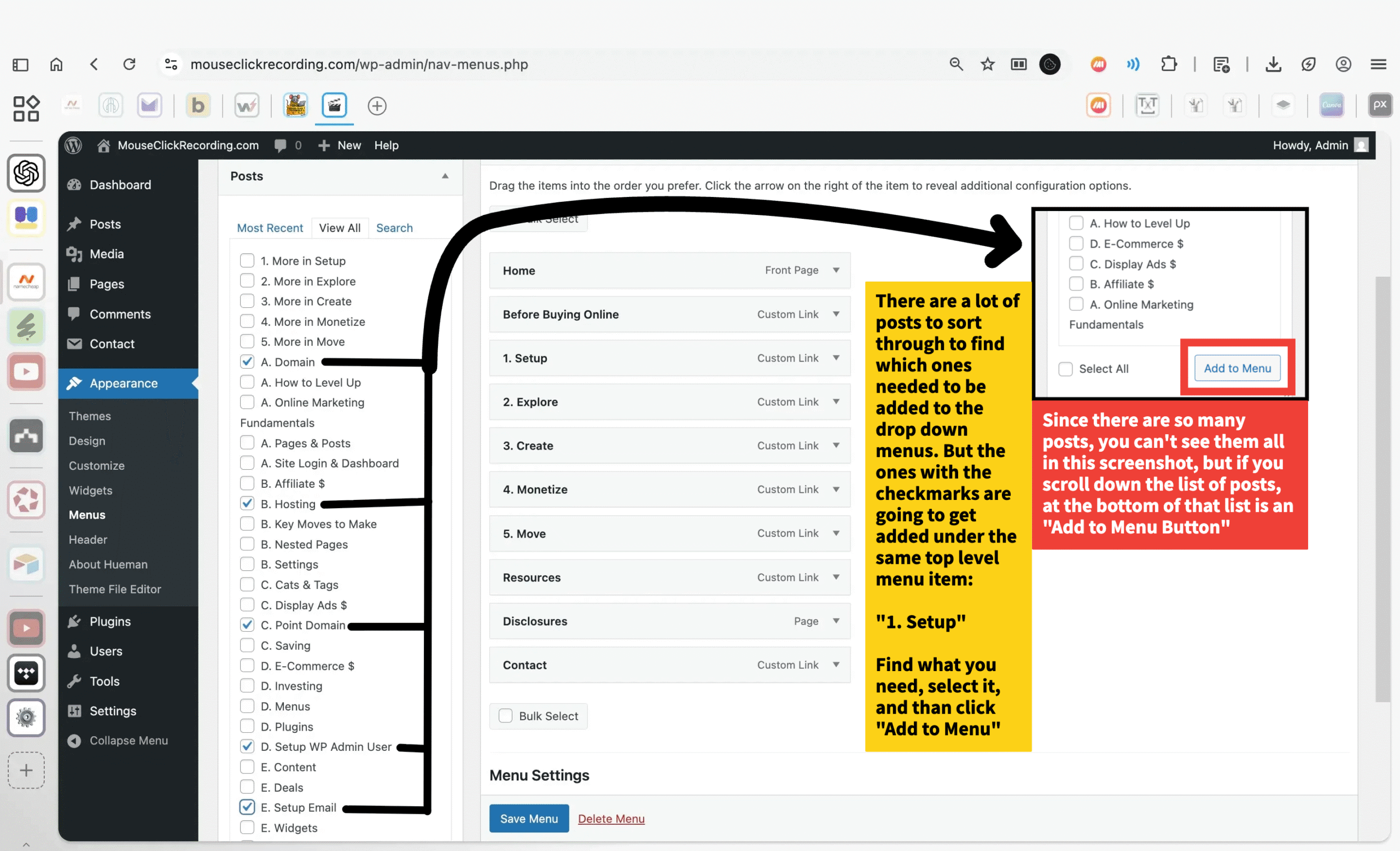Viewport: 1400px width, 851px height.
Task: Open Widgets under Appearance menu
Action: point(90,490)
